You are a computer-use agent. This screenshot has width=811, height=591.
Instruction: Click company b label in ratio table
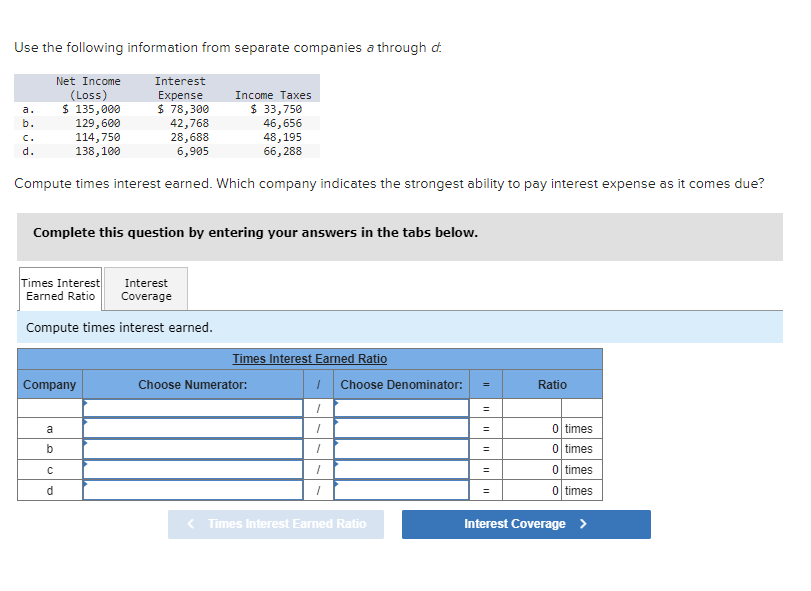tap(50, 449)
